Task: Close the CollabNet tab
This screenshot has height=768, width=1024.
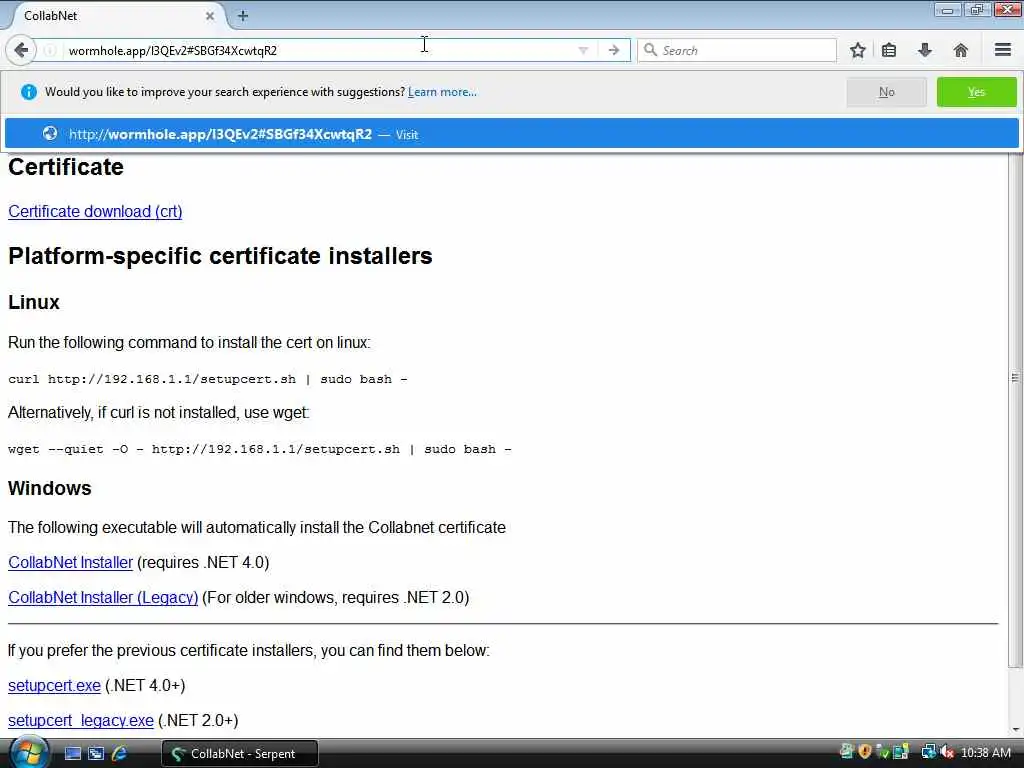Action: pyautogui.click(x=210, y=16)
